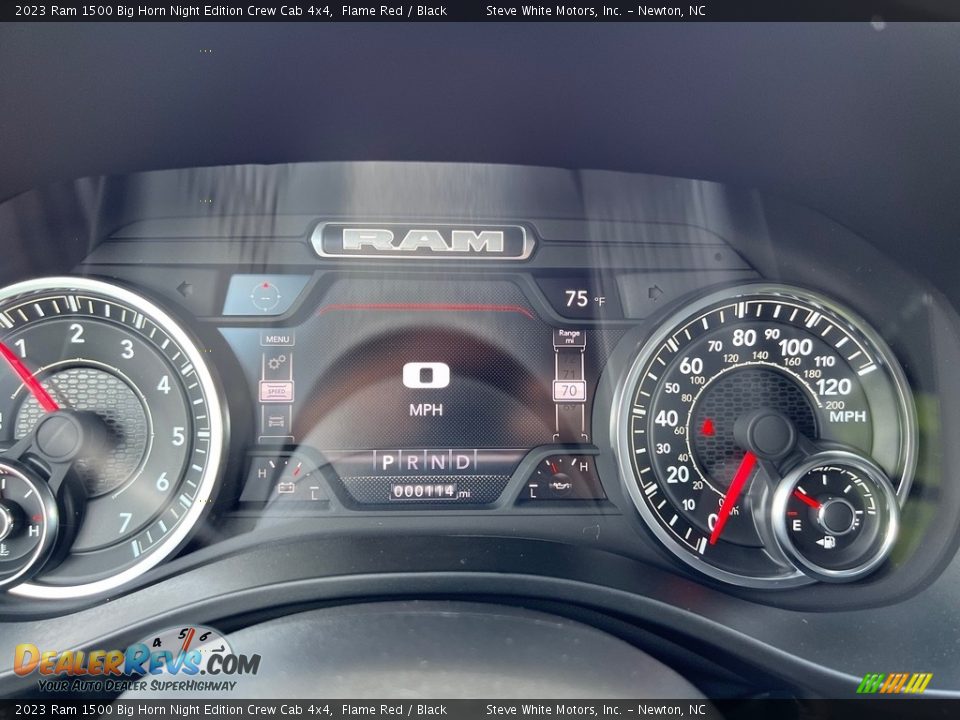Image resolution: width=960 pixels, height=720 pixels.
Task: Click the large MPH label on the speedometer
Action: pyautogui.click(x=848, y=416)
